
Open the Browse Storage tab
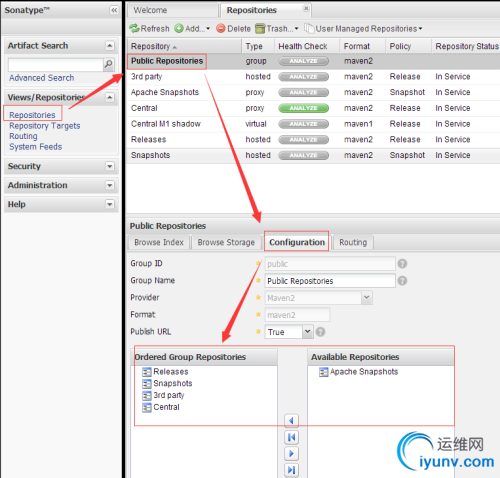point(226,242)
